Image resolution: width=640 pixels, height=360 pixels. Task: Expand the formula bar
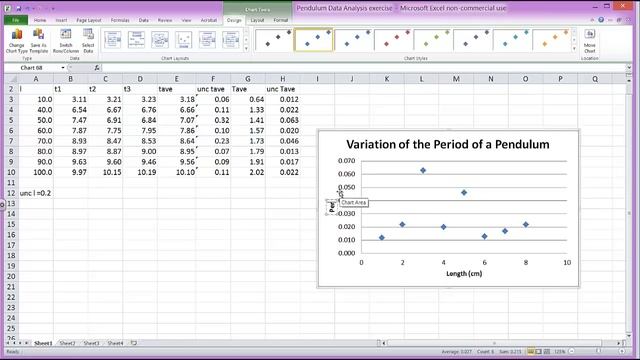point(629,68)
